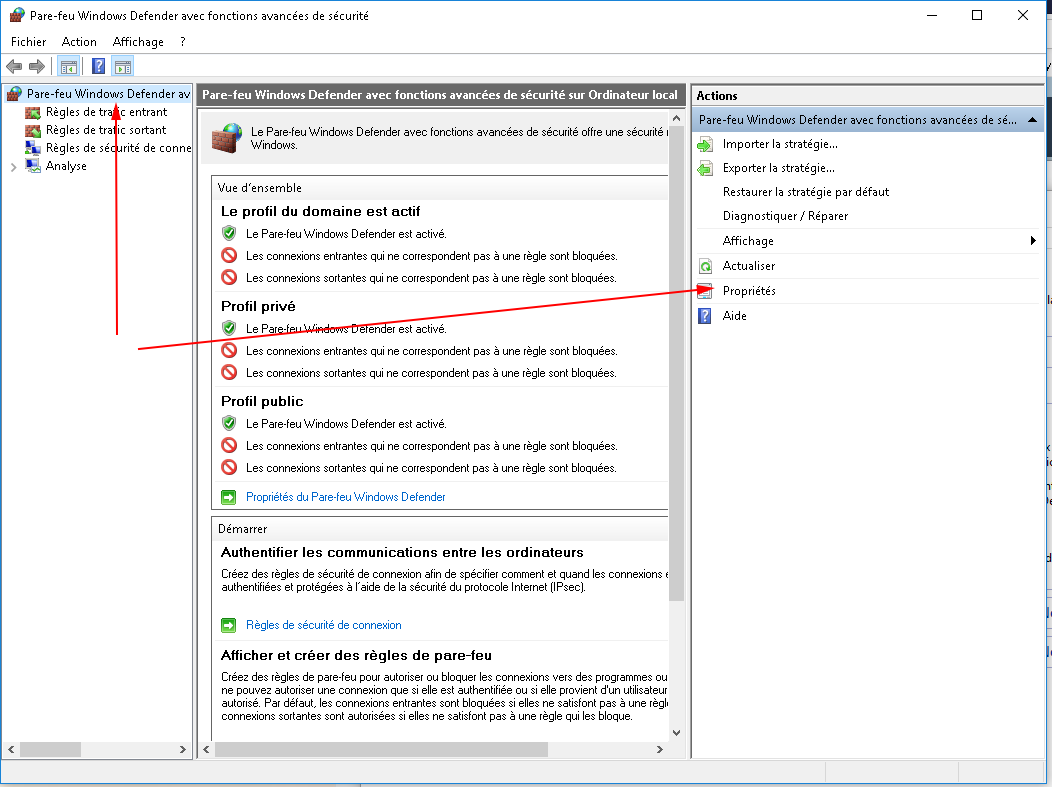Click 'Authentifier les communications entre les ordinateurs' heading

(x=403, y=552)
